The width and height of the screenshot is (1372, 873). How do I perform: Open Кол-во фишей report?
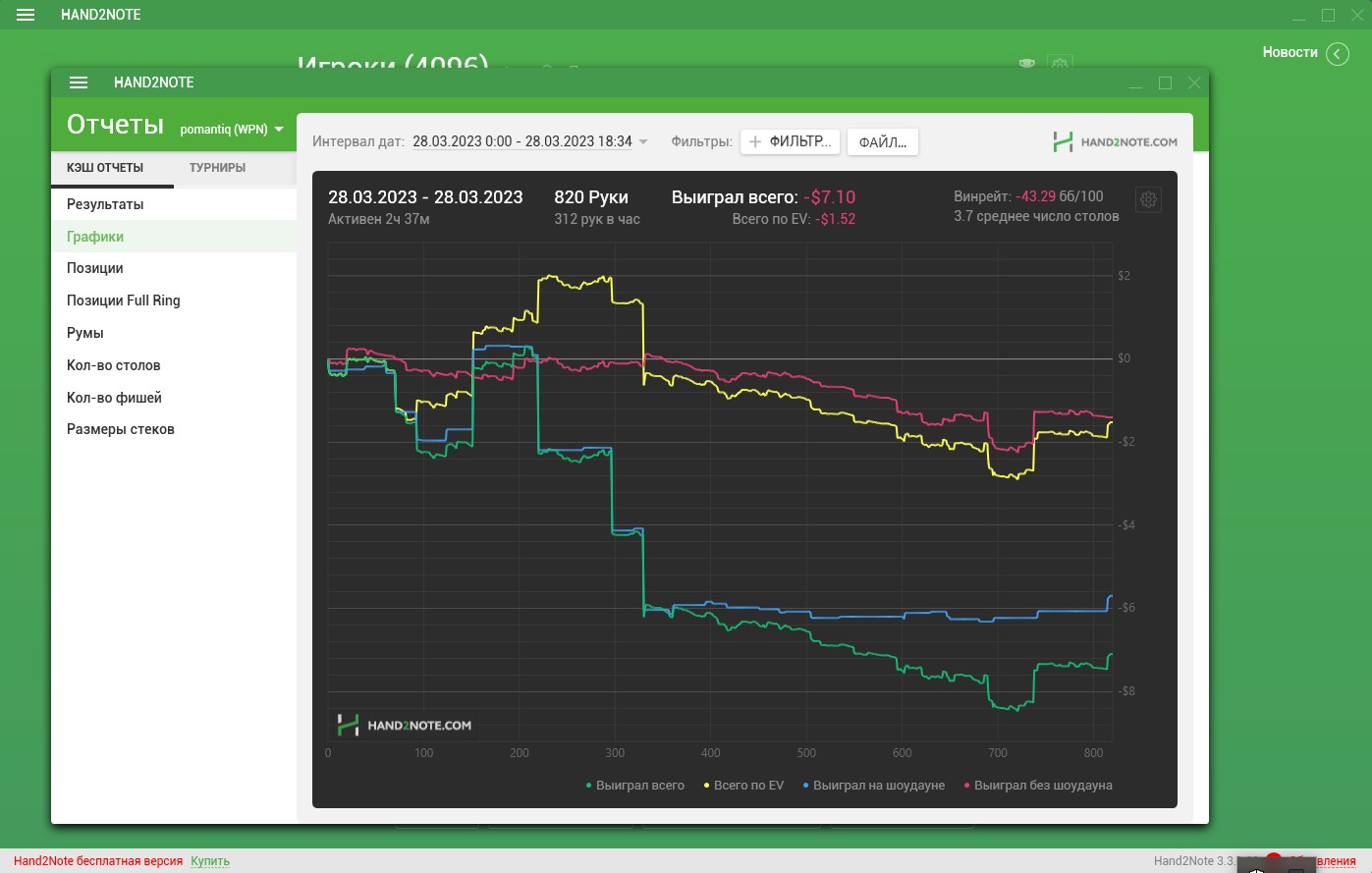174,398
